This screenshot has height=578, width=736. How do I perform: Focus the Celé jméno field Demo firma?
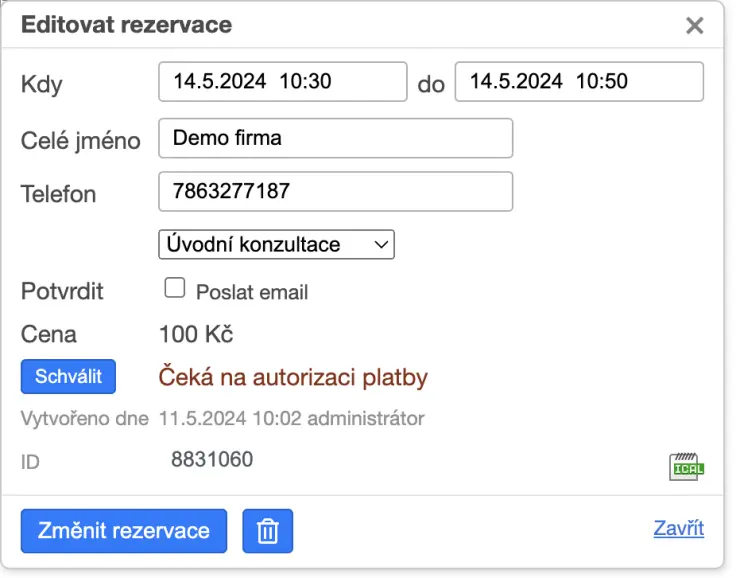tap(336, 138)
